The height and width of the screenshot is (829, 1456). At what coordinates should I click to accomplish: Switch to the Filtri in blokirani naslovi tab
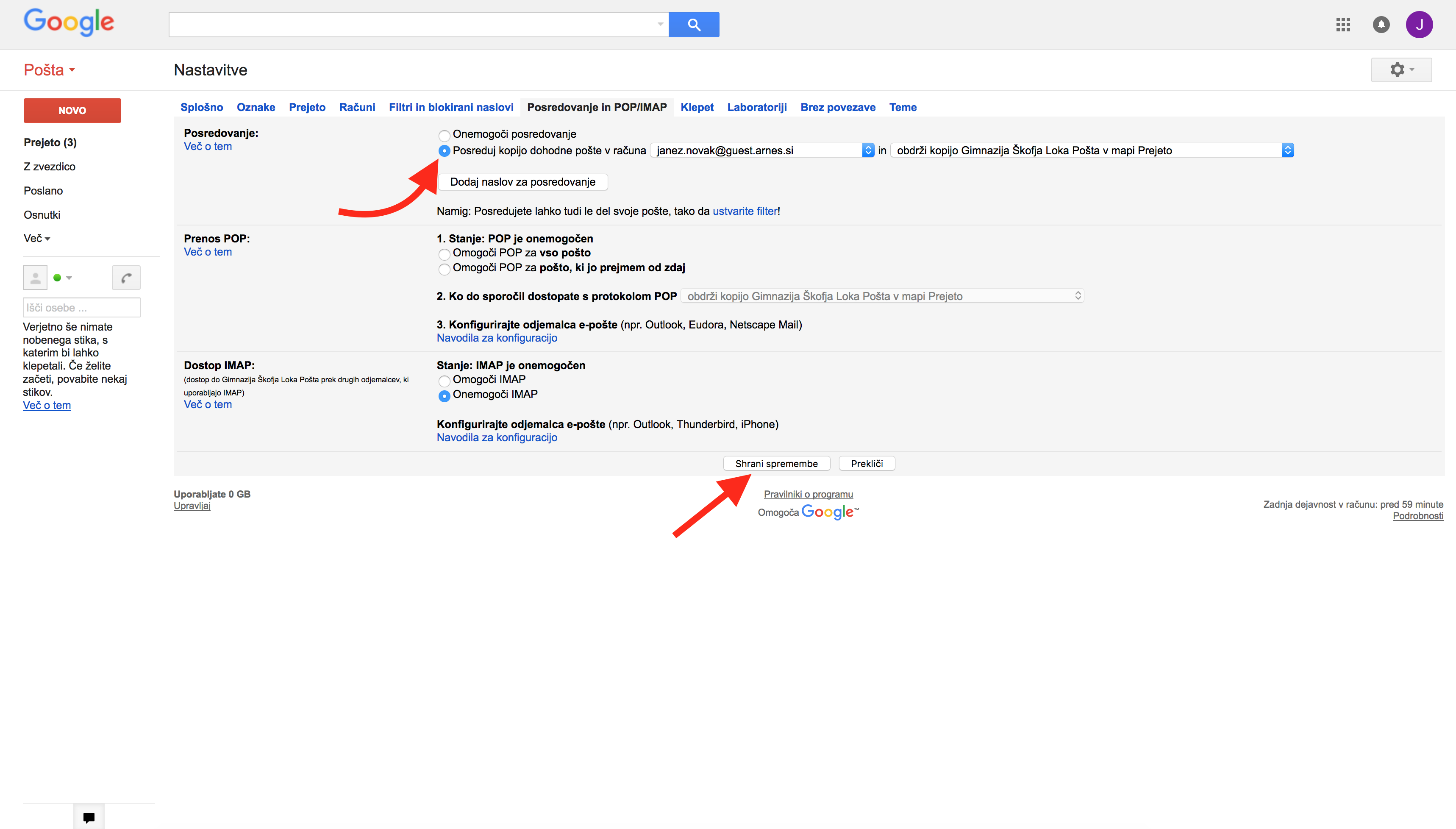point(451,107)
